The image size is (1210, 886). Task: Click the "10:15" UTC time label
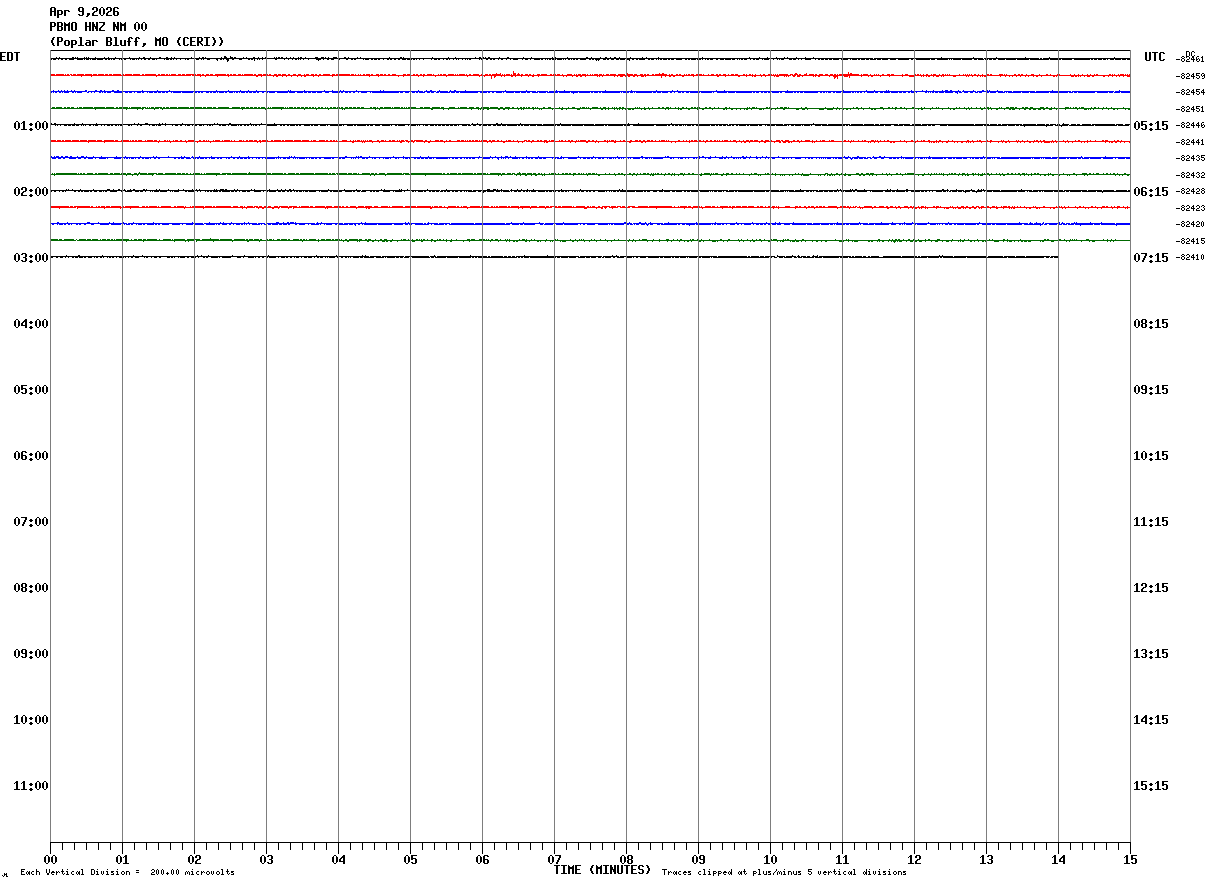pos(1151,456)
